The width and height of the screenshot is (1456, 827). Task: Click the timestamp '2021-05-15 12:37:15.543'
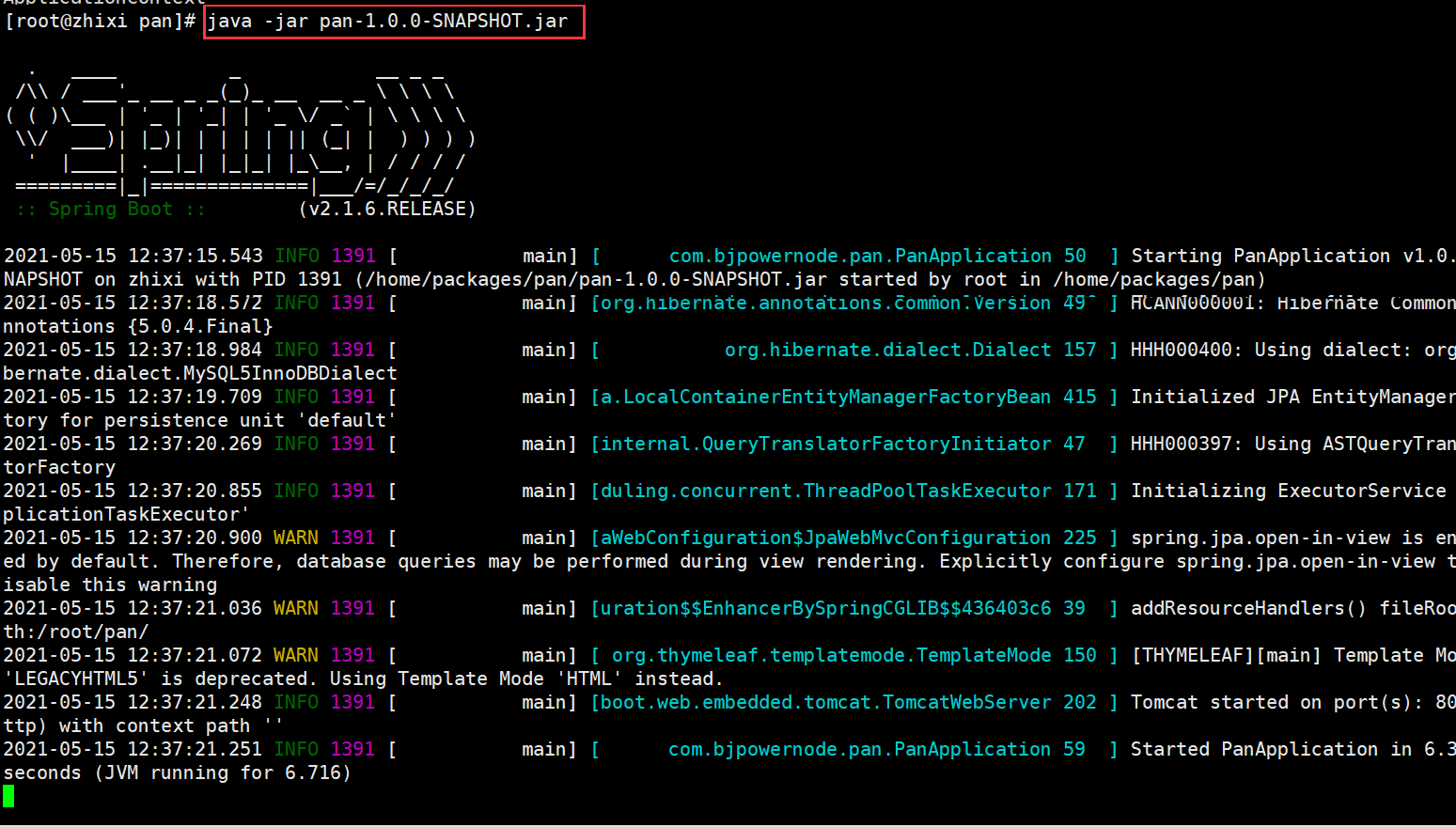133,256
